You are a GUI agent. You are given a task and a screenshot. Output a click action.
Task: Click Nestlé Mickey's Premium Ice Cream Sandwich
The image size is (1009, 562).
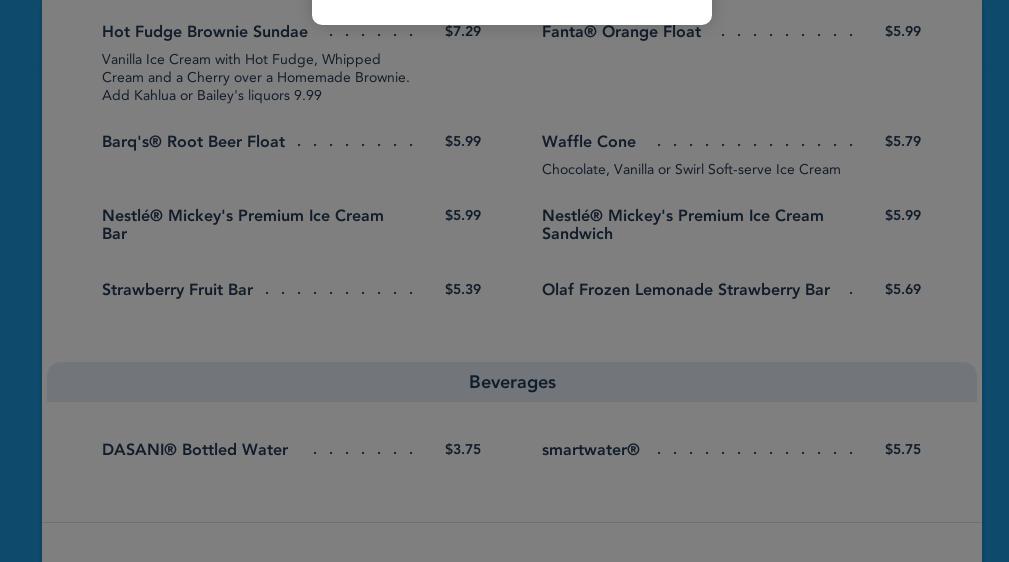pyautogui.click(x=683, y=224)
